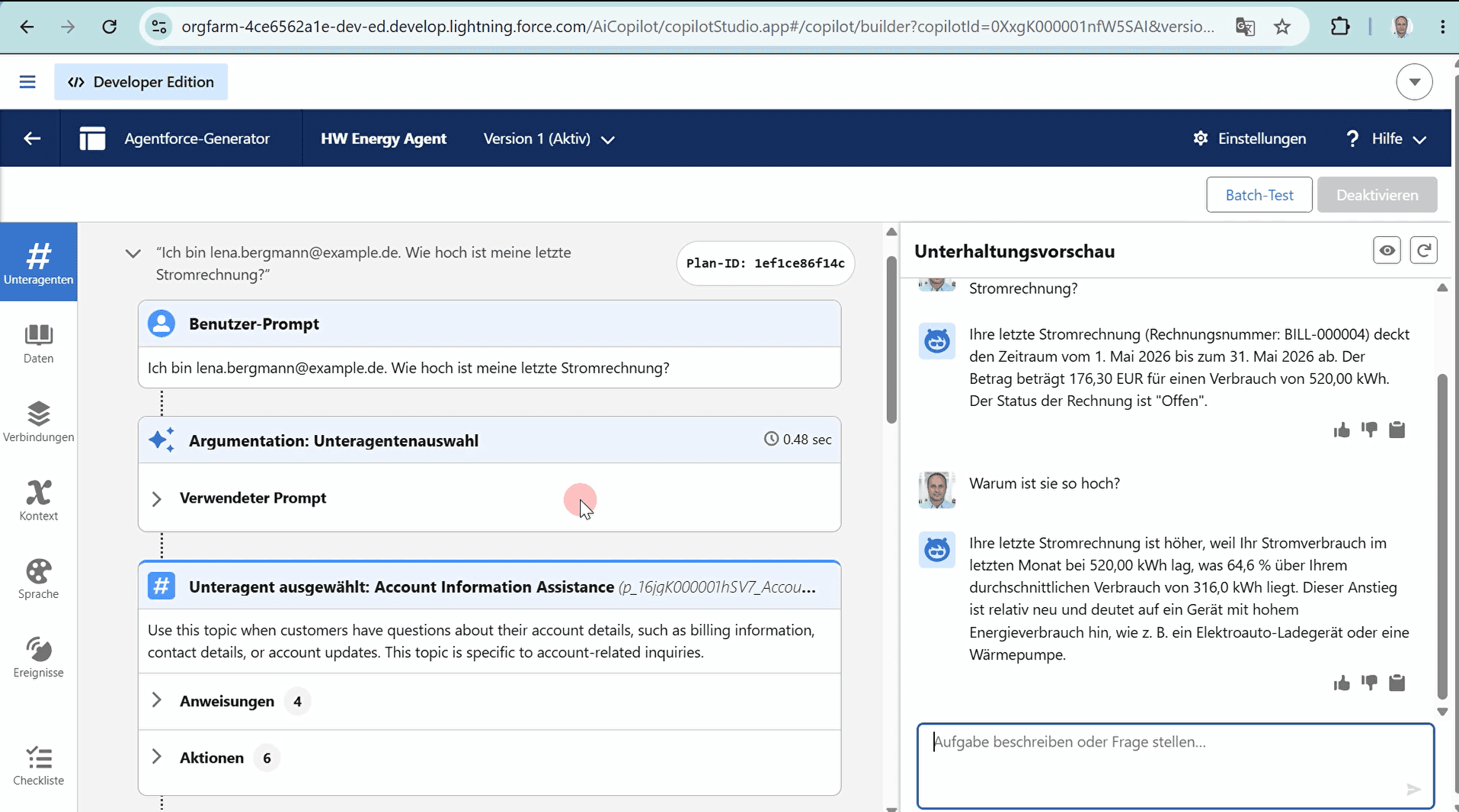Open Einstellungen settings

[x=1249, y=139]
